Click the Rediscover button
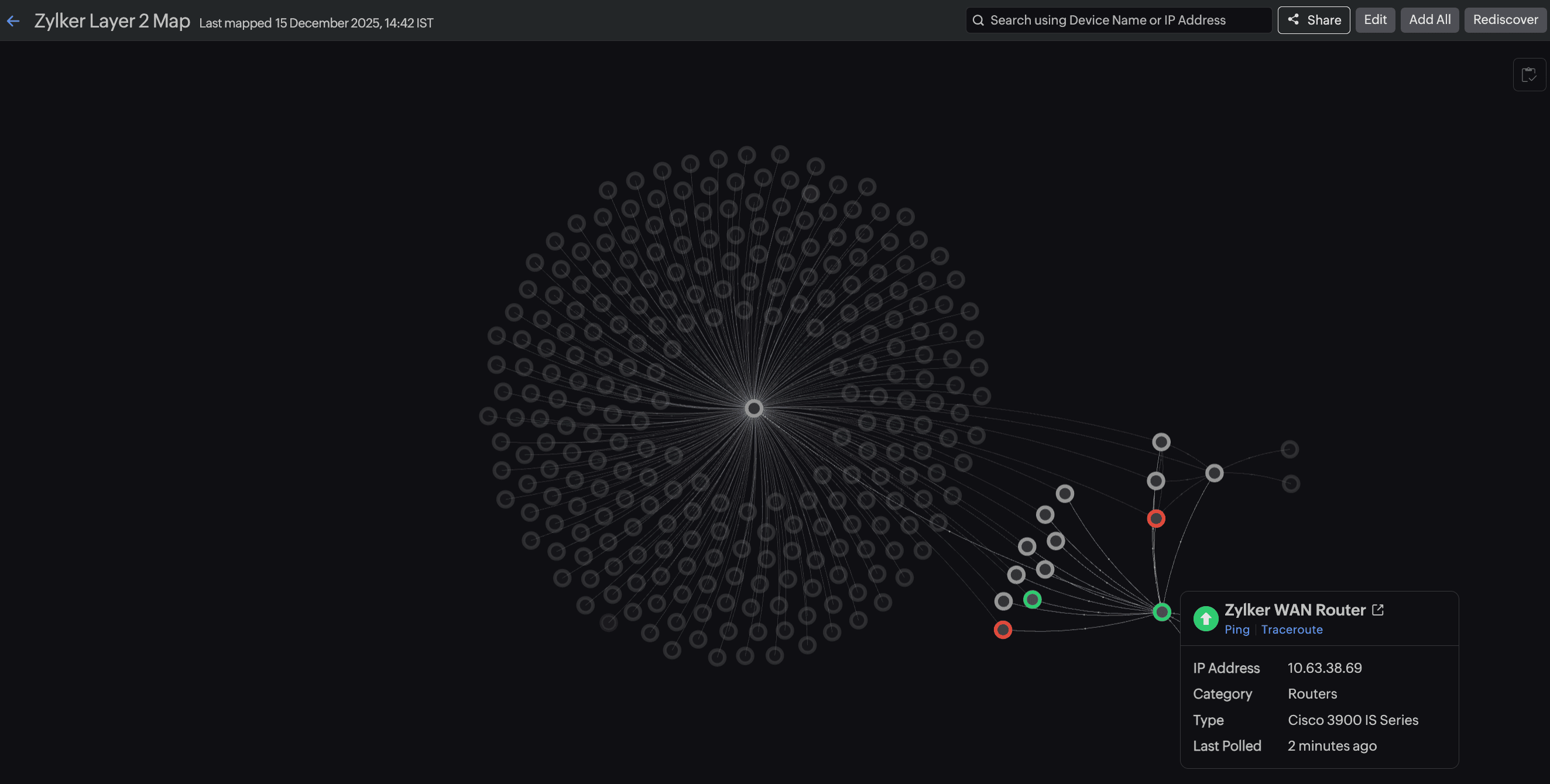1550x784 pixels. [1505, 20]
